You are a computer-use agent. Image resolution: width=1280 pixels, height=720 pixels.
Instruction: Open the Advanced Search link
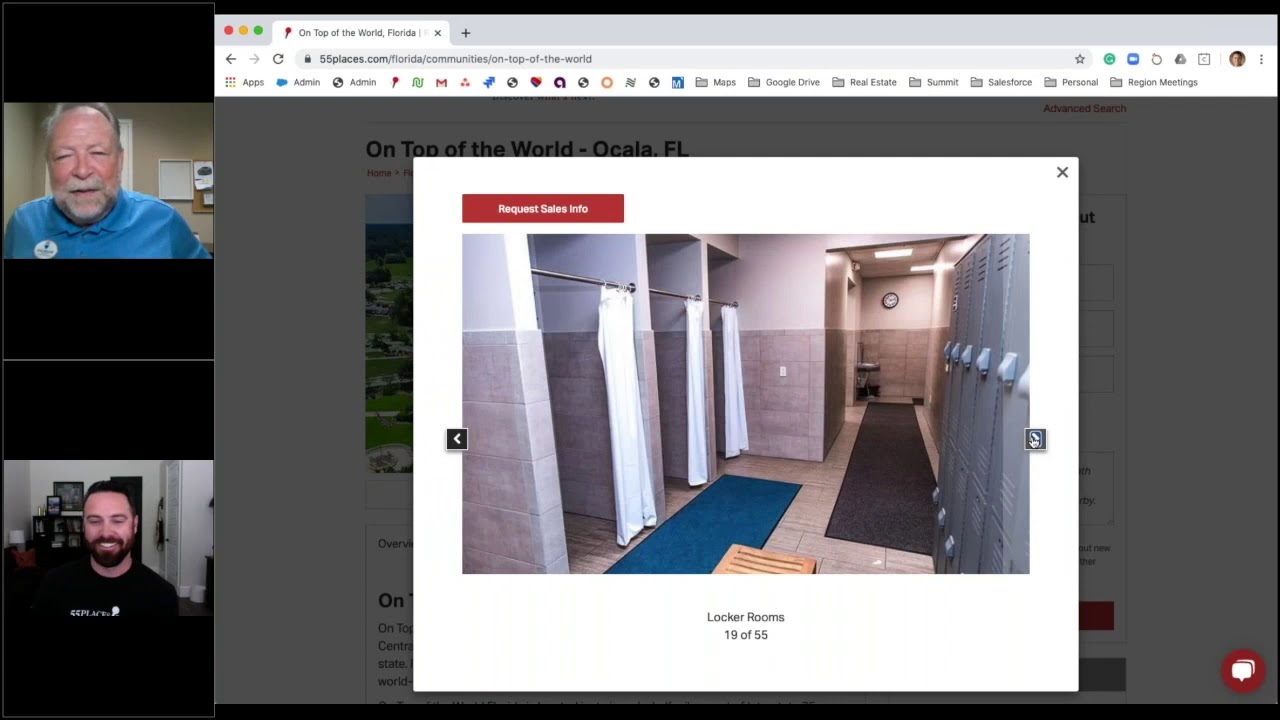1084,108
